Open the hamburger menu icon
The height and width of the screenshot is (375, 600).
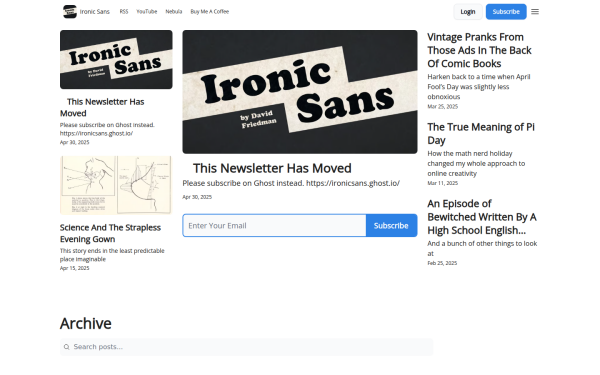pyautogui.click(x=535, y=11)
